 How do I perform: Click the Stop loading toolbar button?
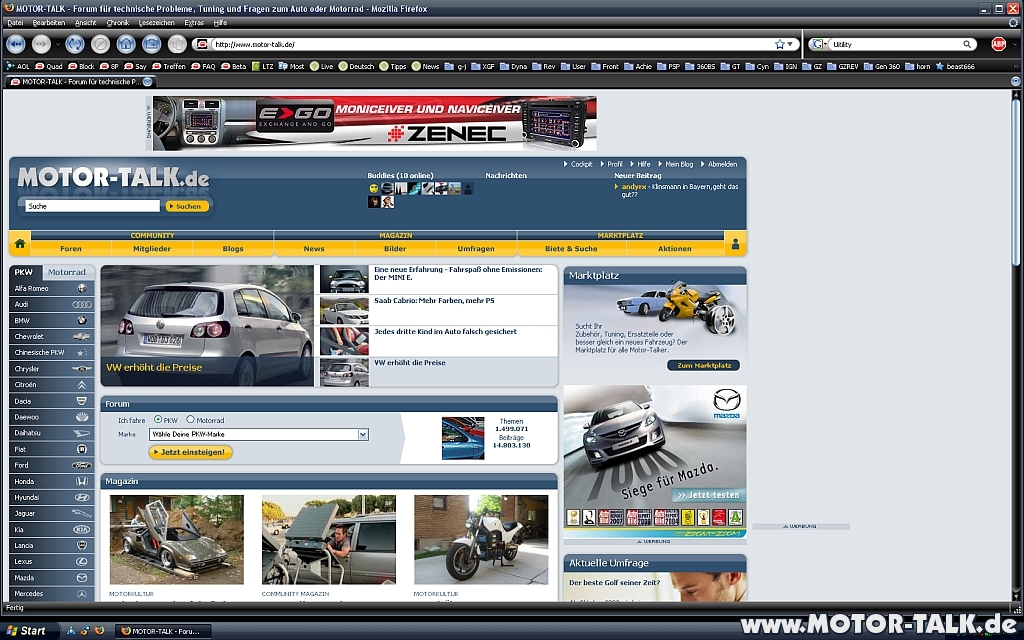[x=101, y=44]
